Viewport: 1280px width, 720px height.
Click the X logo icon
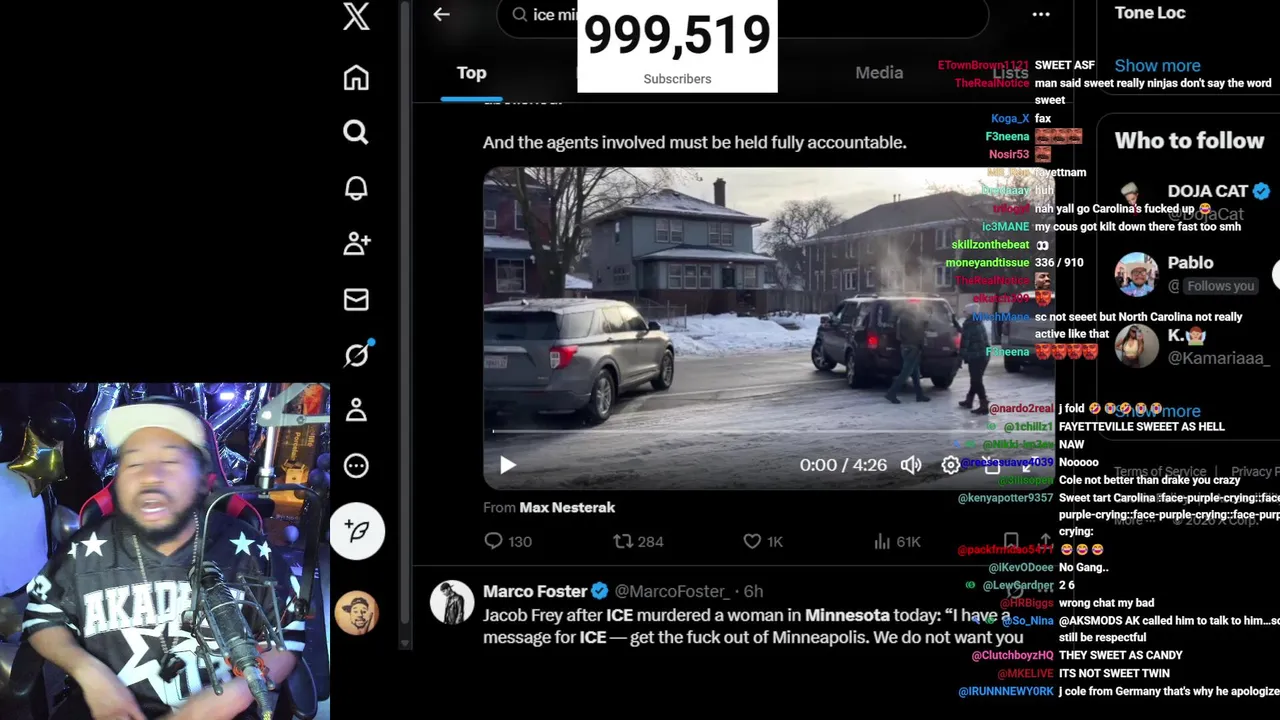tap(357, 17)
